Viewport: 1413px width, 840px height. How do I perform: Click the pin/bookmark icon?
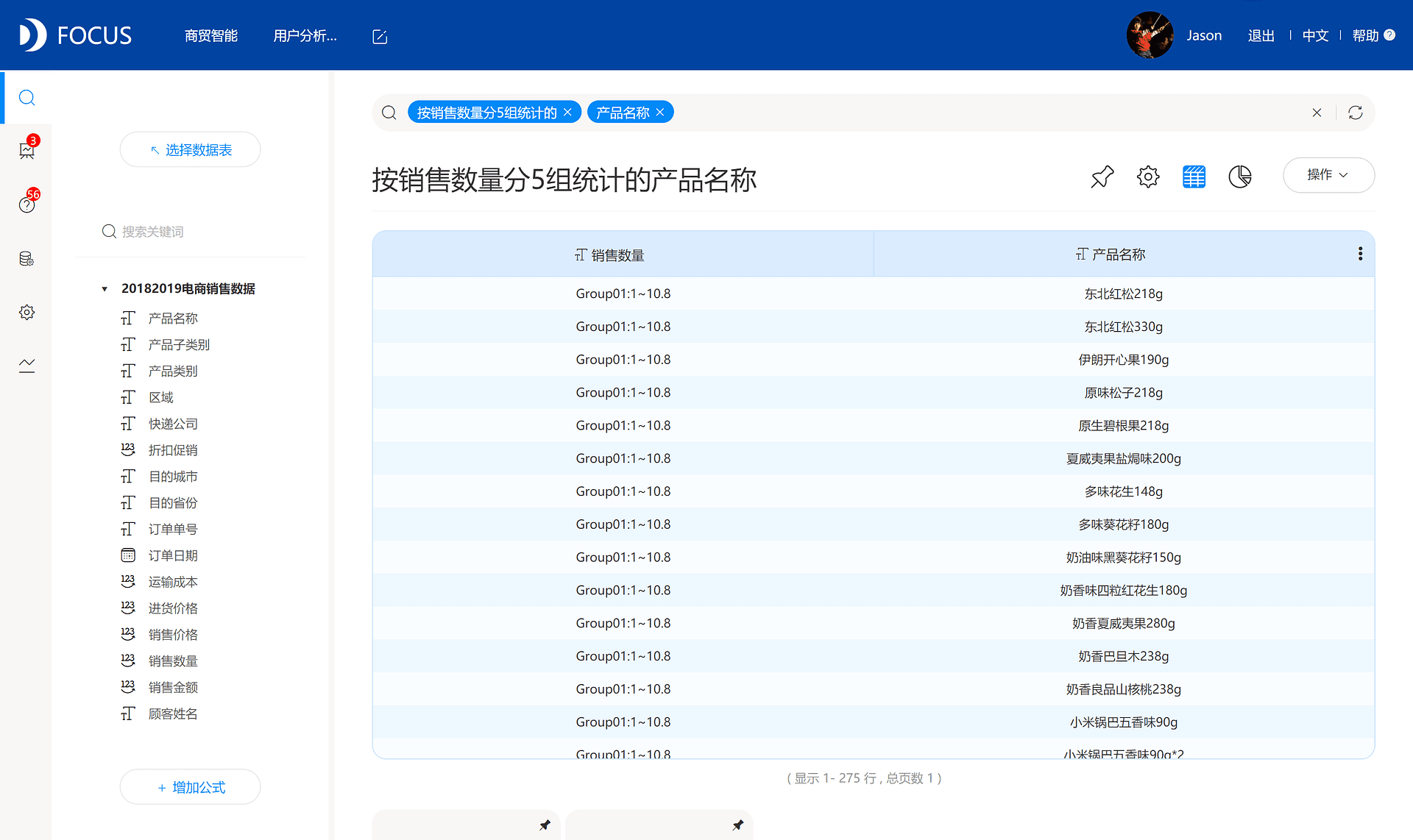pyautogui.click(x=1102, y=176)
